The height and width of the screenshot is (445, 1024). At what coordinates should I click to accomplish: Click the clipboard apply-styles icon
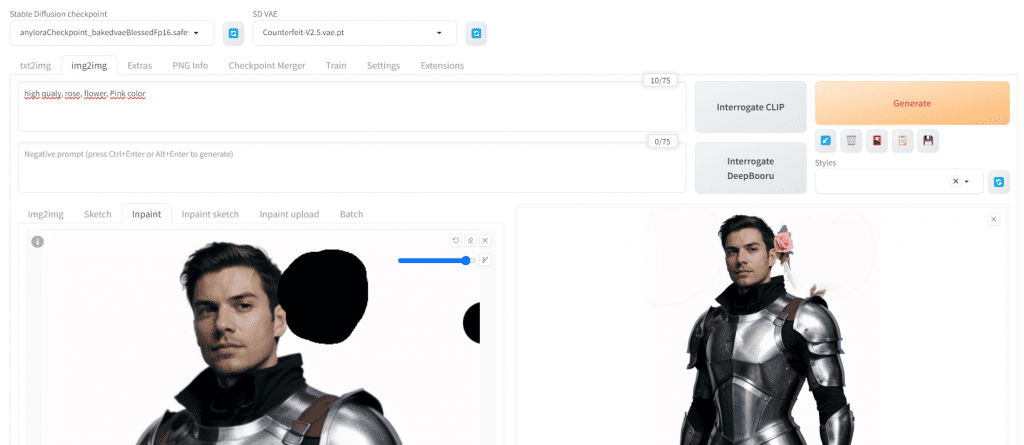point(902,141)
